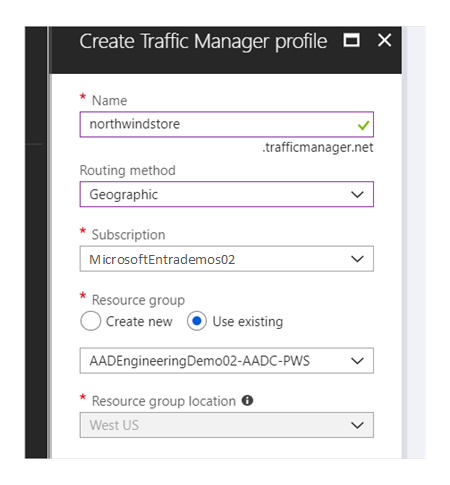Close the Create Traffic Manager profile blade
This screenshot has width=450, height=485.
tap(384, 40)
